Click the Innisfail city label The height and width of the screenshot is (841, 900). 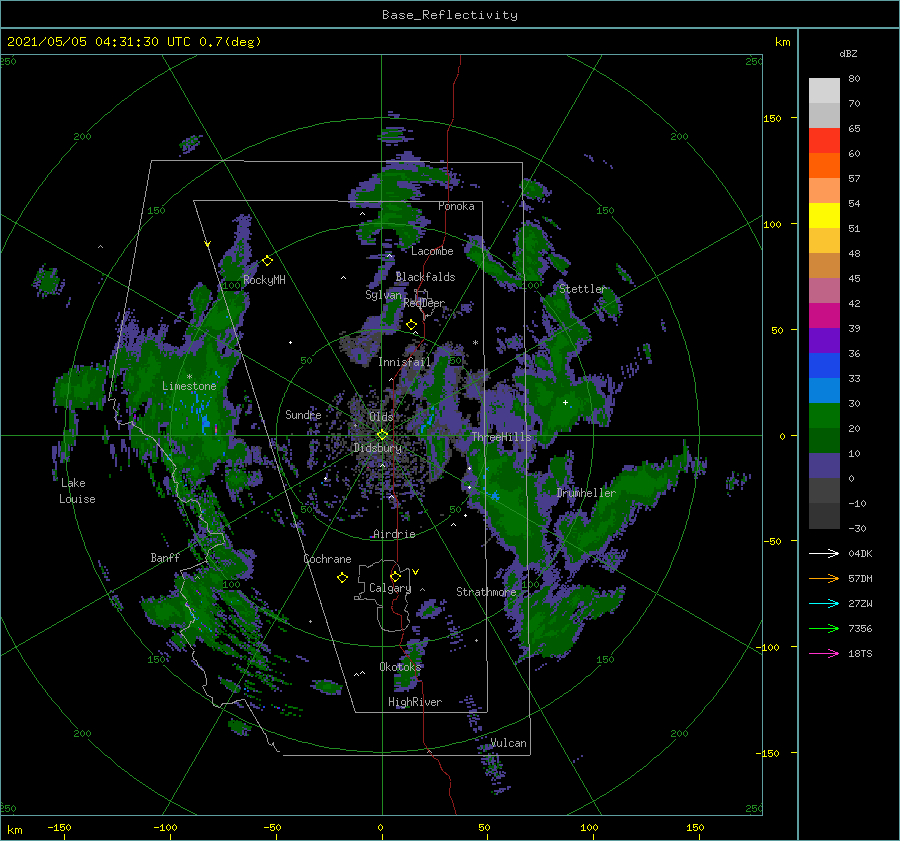[x=404, y=362]
